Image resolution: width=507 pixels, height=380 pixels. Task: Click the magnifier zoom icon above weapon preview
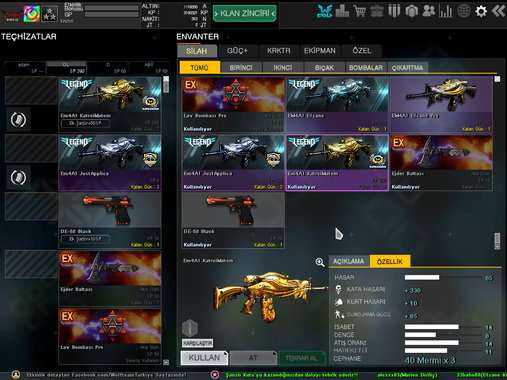click(320, 262)
